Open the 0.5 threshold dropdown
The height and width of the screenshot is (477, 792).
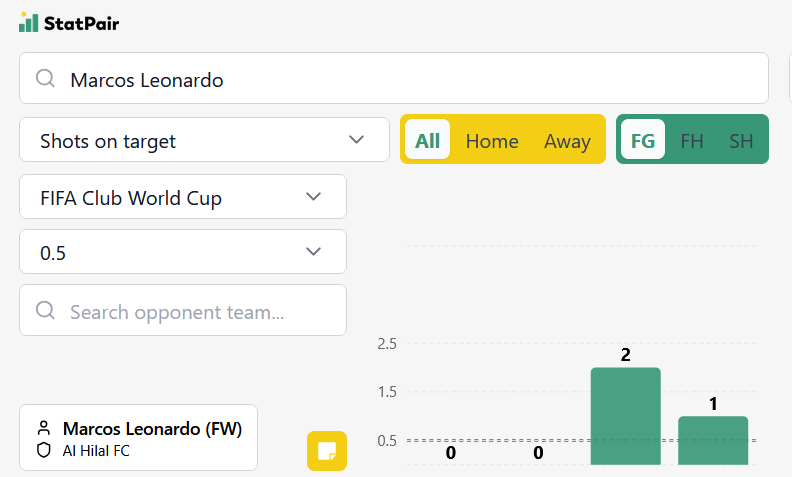pyautogui.click(x=183, y=252)
